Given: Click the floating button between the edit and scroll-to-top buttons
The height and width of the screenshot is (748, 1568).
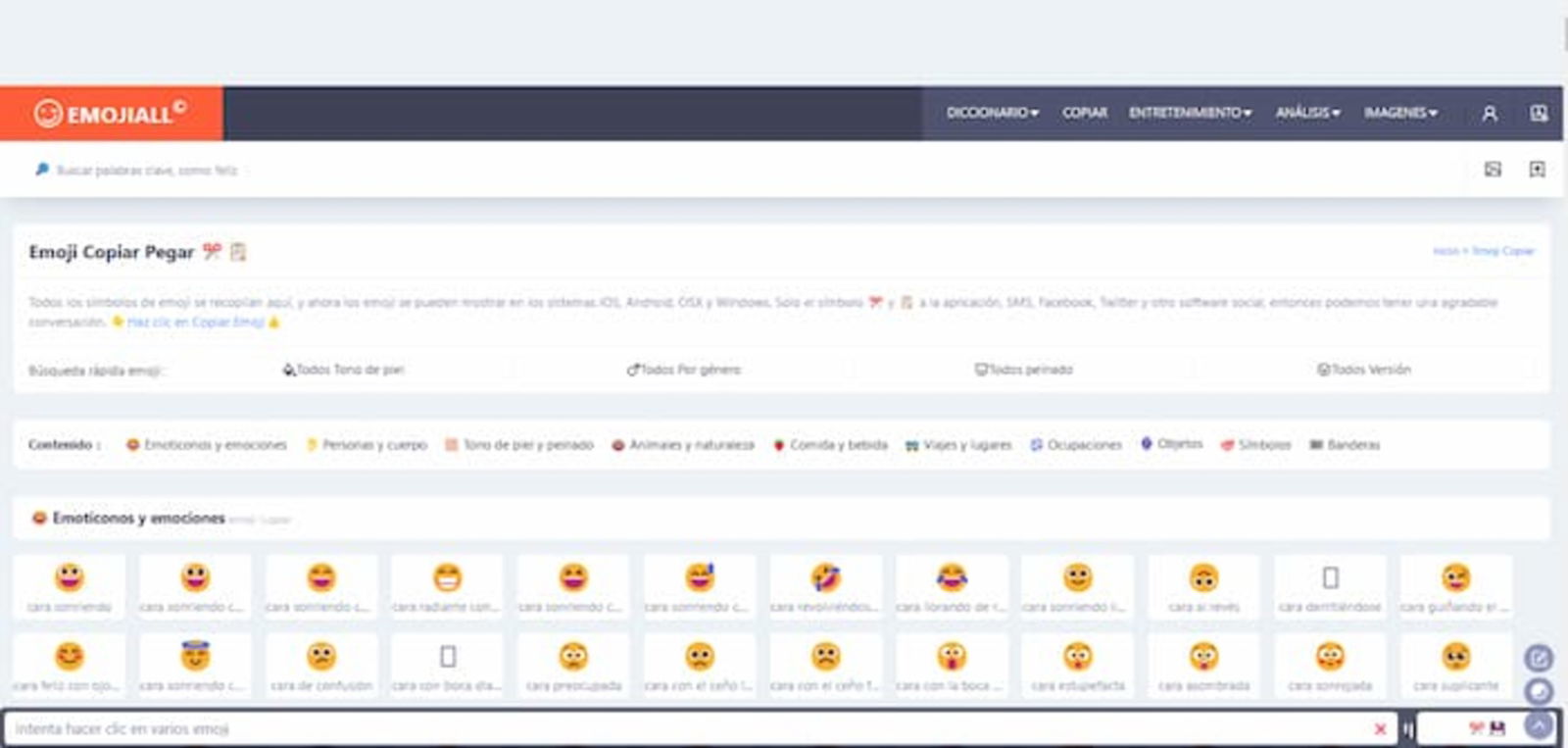Looking at the screenshot, I should pyautogui.click(x=1538, y=692).
